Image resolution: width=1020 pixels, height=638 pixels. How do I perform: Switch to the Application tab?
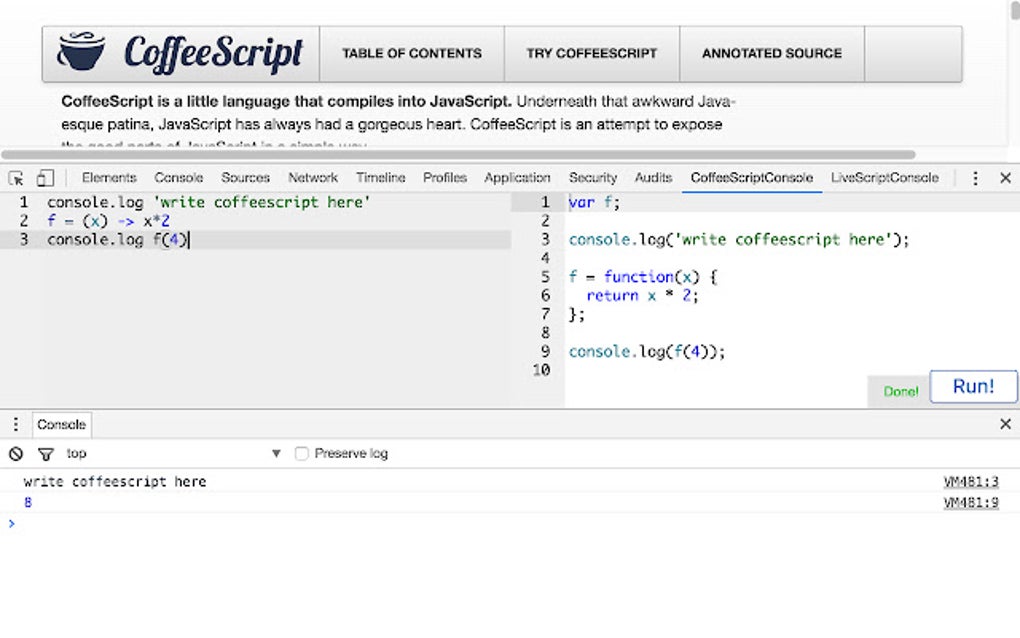pyautogui.click(x=517, y=178)
